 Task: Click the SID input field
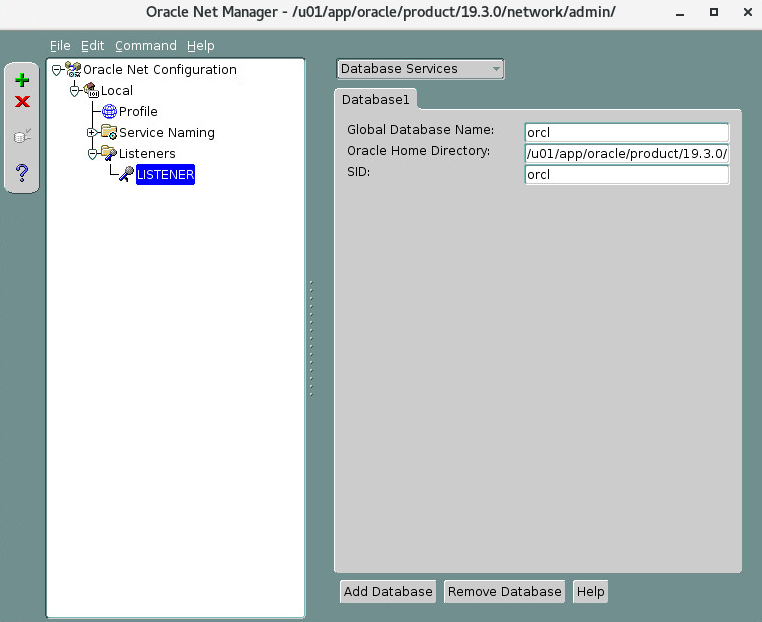(x=627, y=174)
